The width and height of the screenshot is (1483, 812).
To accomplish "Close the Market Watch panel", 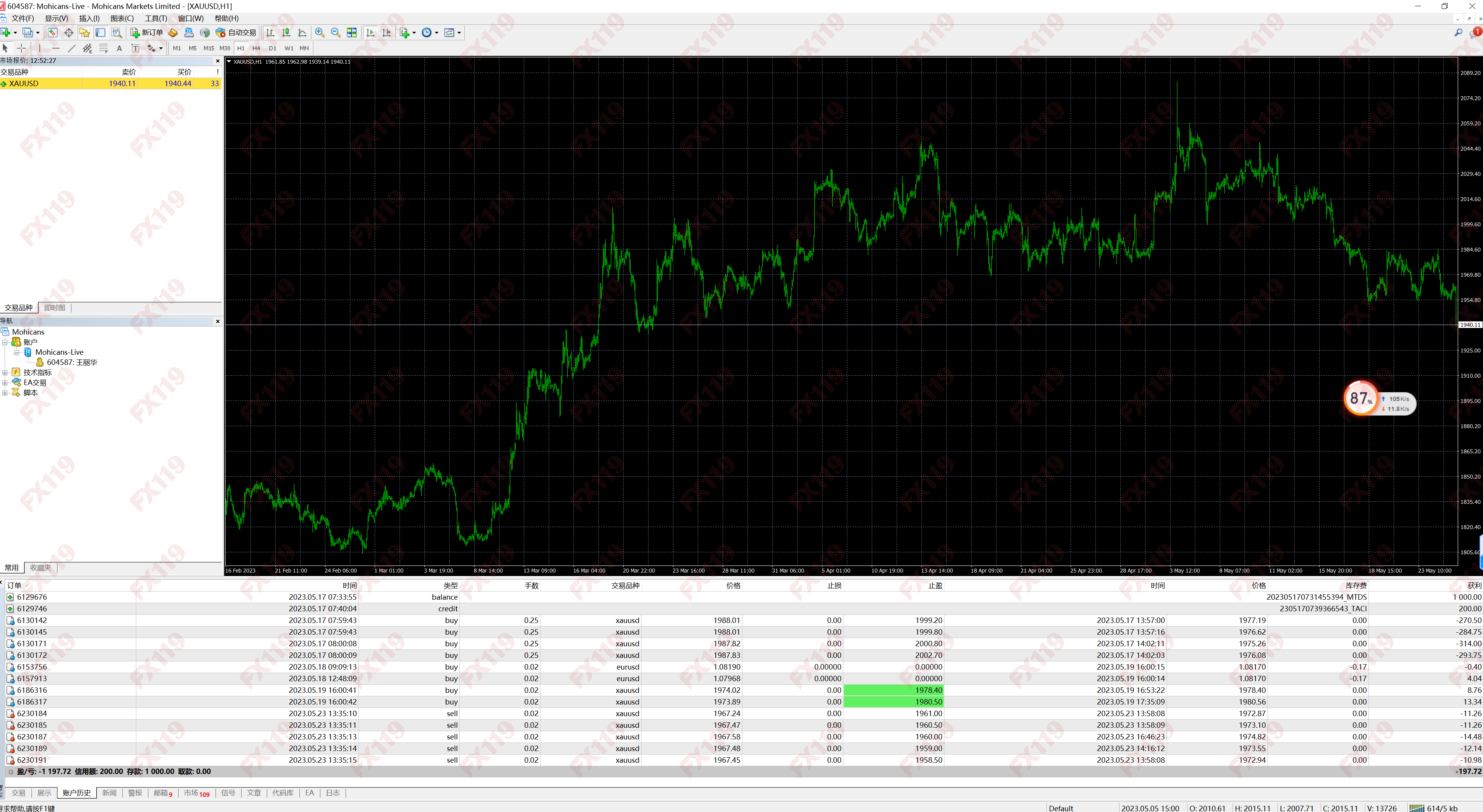I will pyautogui.click(x=217, y=61).
